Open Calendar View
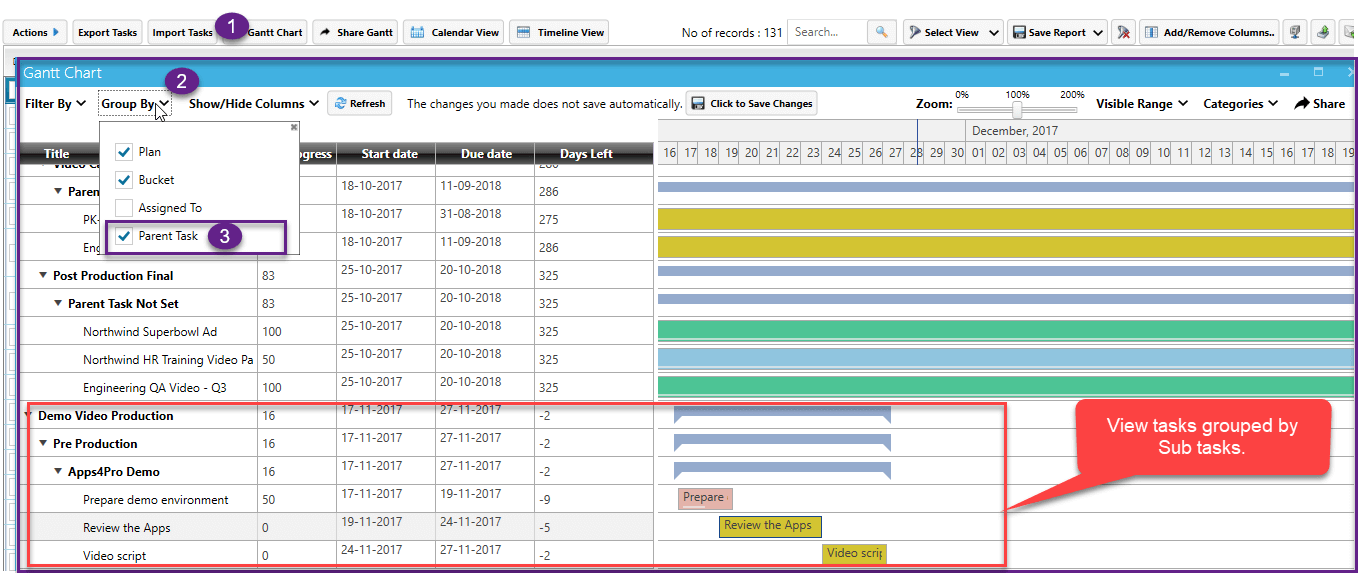This screenshot has width=1358, height=573. click(x=454, y=32)
